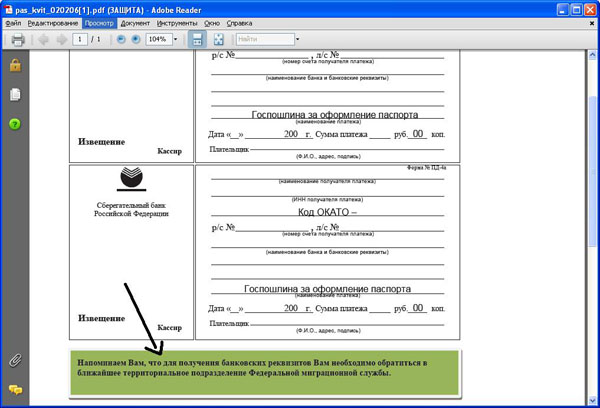Go to previous page arrow
Image resolution: width=600 pixels, height=408 pixels.
pos(43,39)
